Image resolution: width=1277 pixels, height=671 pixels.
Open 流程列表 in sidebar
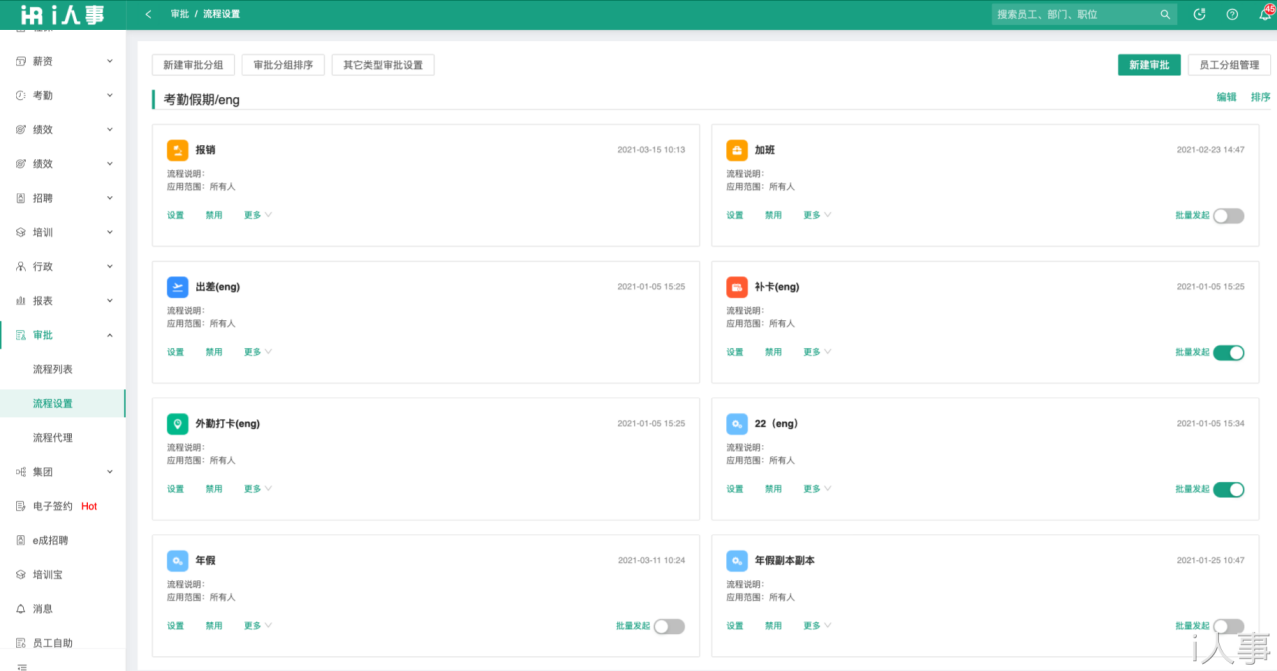(x=53, y=369)
